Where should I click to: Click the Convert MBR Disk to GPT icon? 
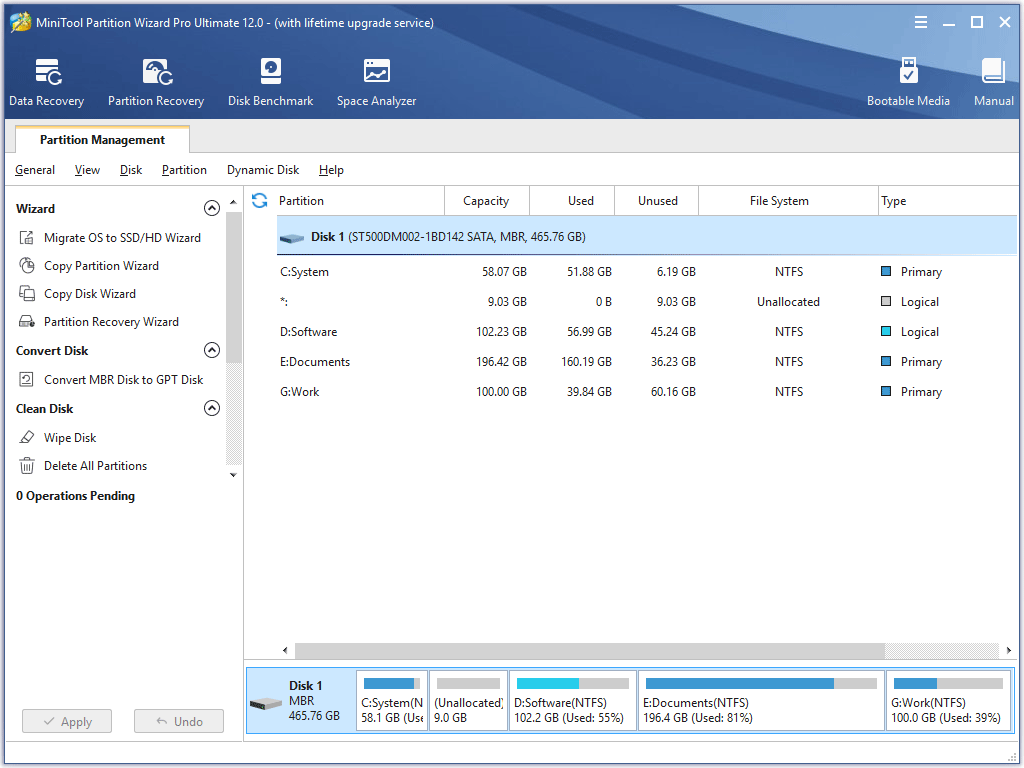(27, 379)
